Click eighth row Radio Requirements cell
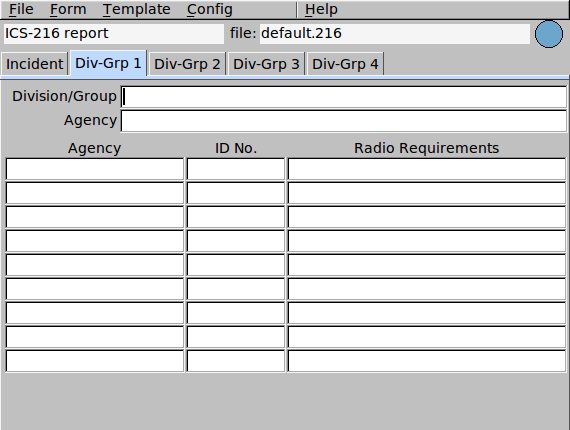The width and height of the screenshot is (570, 430). click(427, 337)
